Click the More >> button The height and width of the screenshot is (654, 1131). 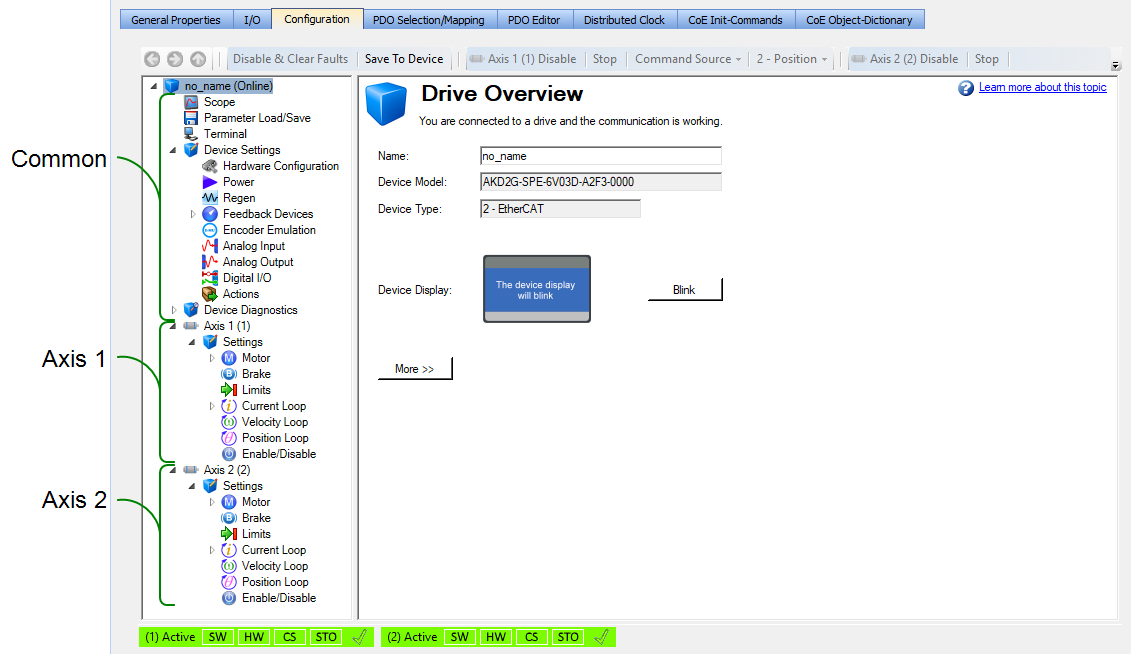point(415,368)
